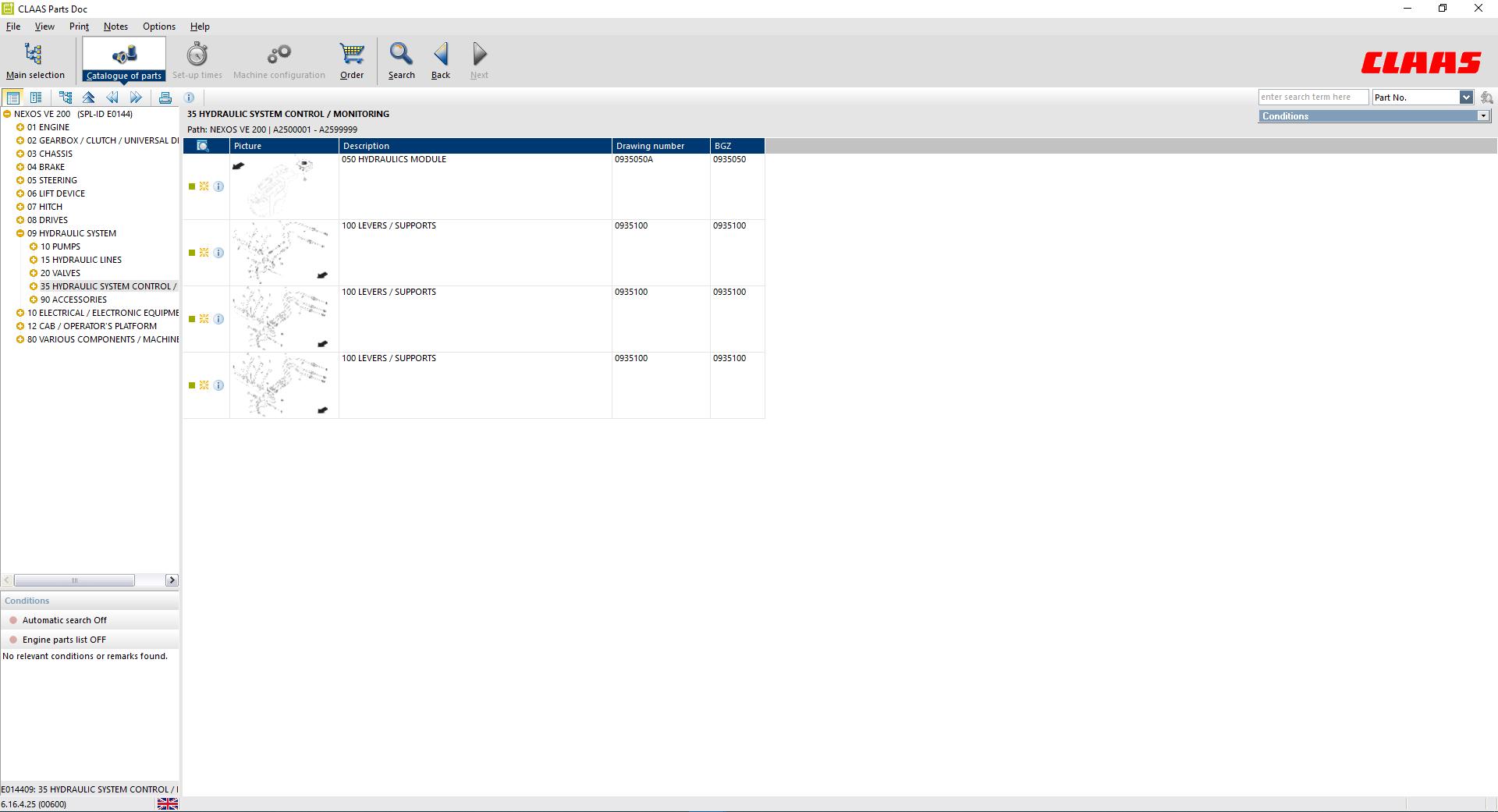The width and height of the screenshot is (1498, 812).
Task: Toggle Engine parts list OFF indicator
Action: [x=13, y=640]
